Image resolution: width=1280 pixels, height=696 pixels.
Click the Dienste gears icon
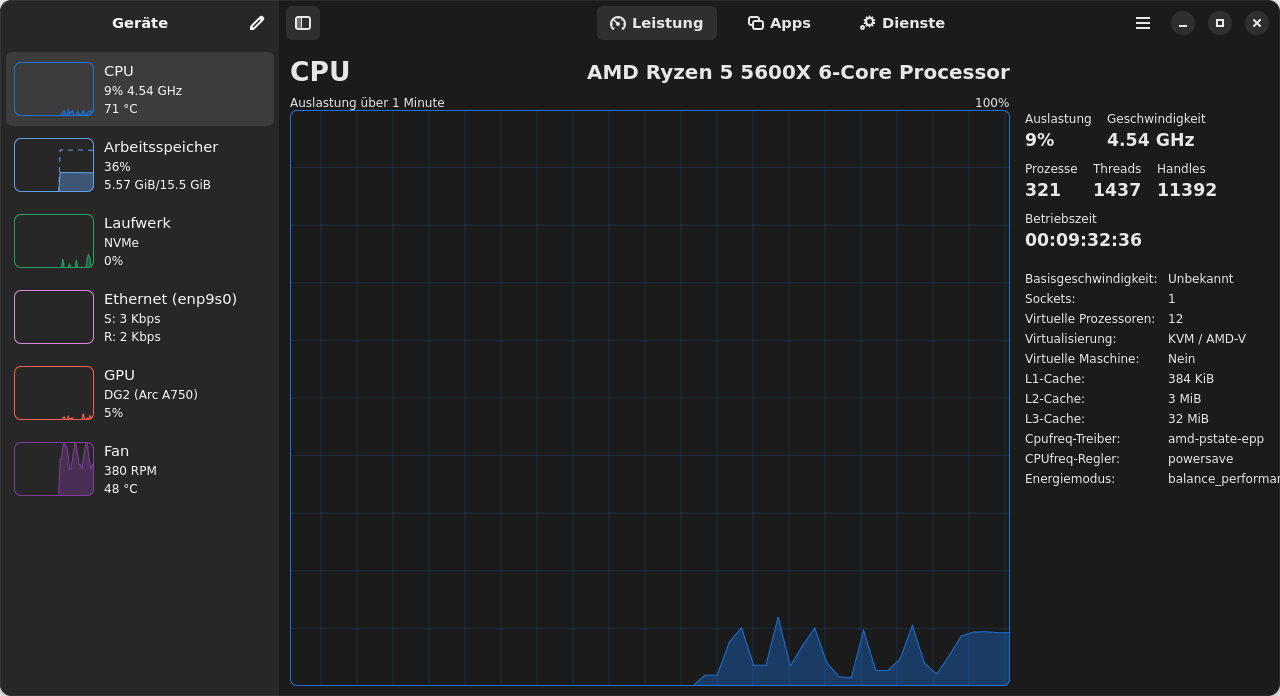[x=867, y=23]
